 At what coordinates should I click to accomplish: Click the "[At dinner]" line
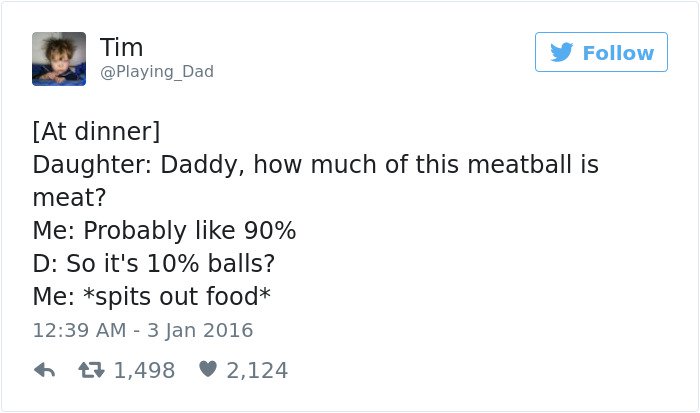coord(96,131)
